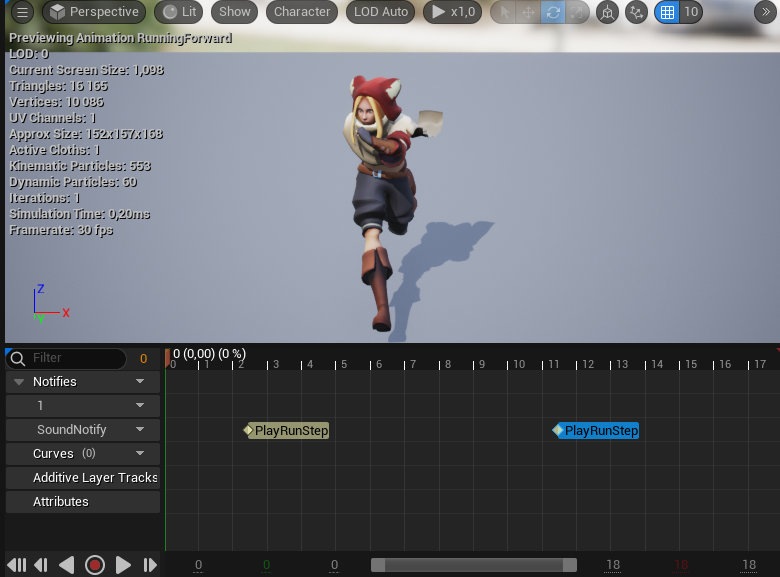Click the view range start value 0
This screenshot has height=577, width=780.
tap(334, 565)
